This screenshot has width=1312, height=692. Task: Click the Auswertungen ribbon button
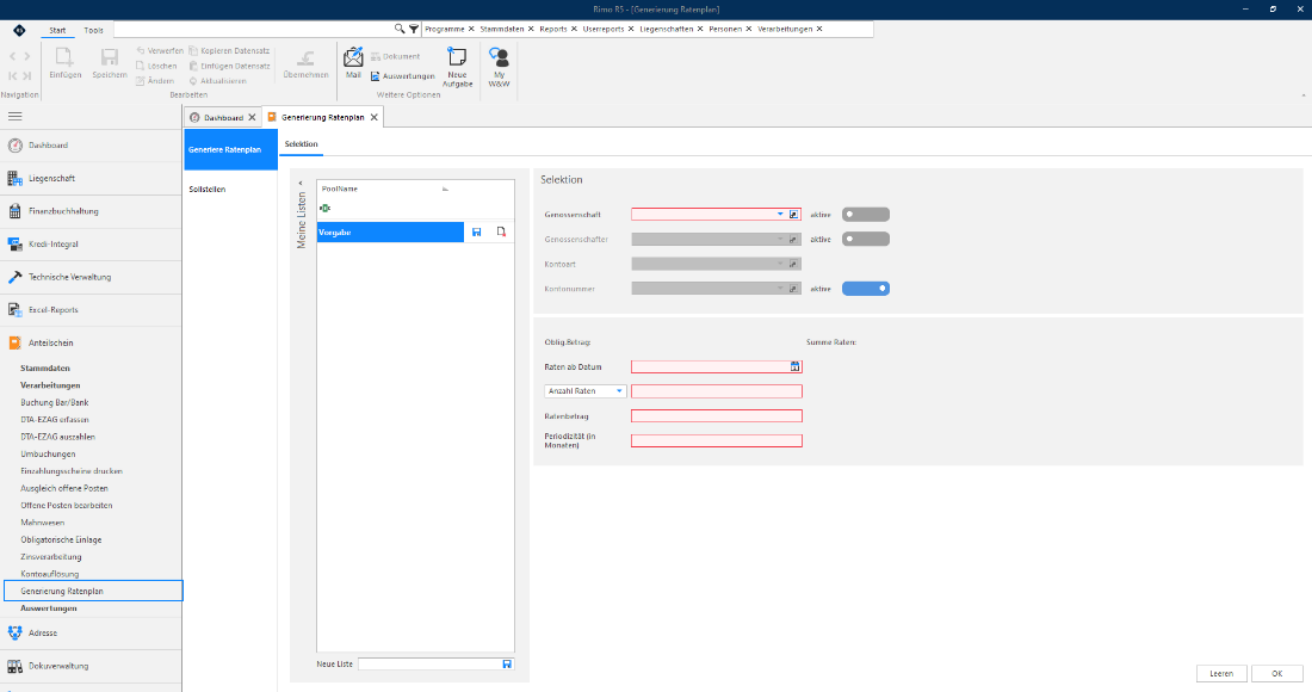tap(403, 76)
